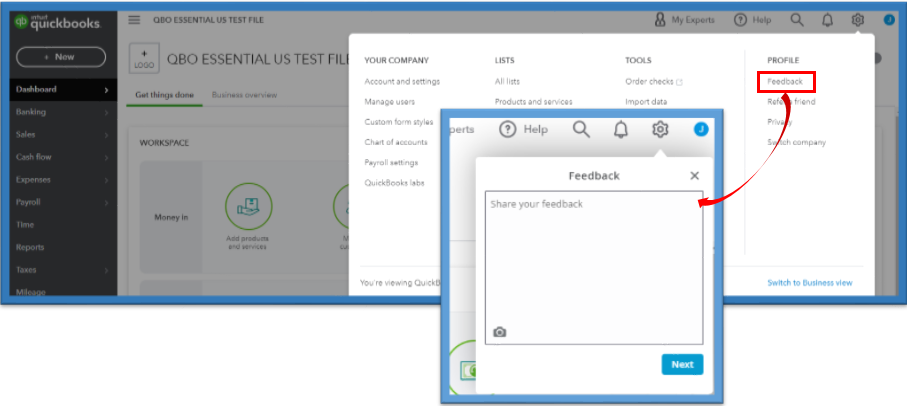Open Manage users
The height and width of the screenshot is (406, 907).
point(389,102)
